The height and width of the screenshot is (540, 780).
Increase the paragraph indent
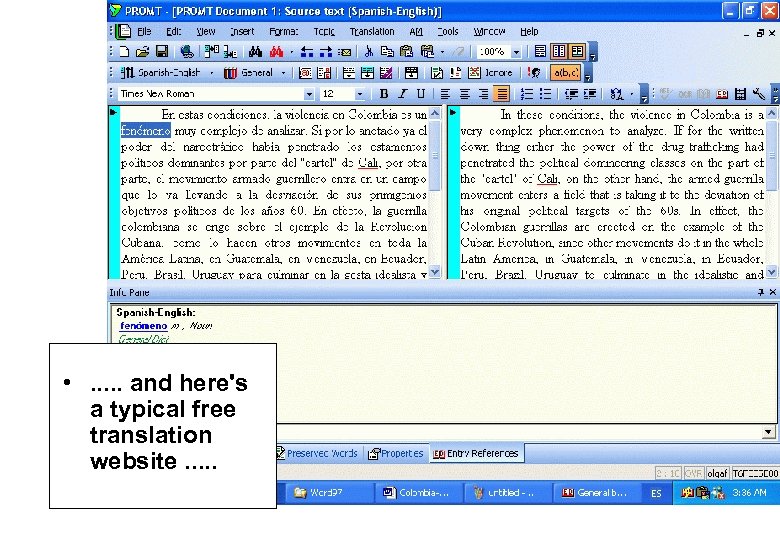point(590,93)
